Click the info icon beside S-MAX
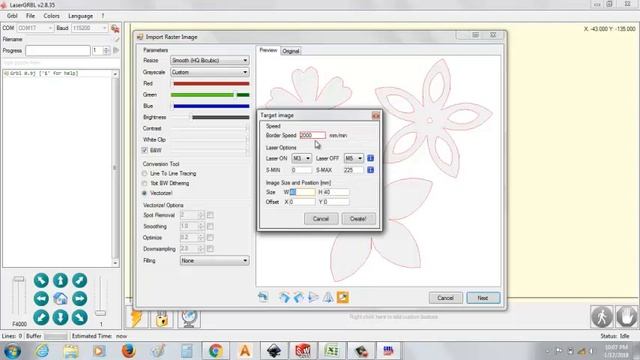640x360 pixels. pos(370,170)
